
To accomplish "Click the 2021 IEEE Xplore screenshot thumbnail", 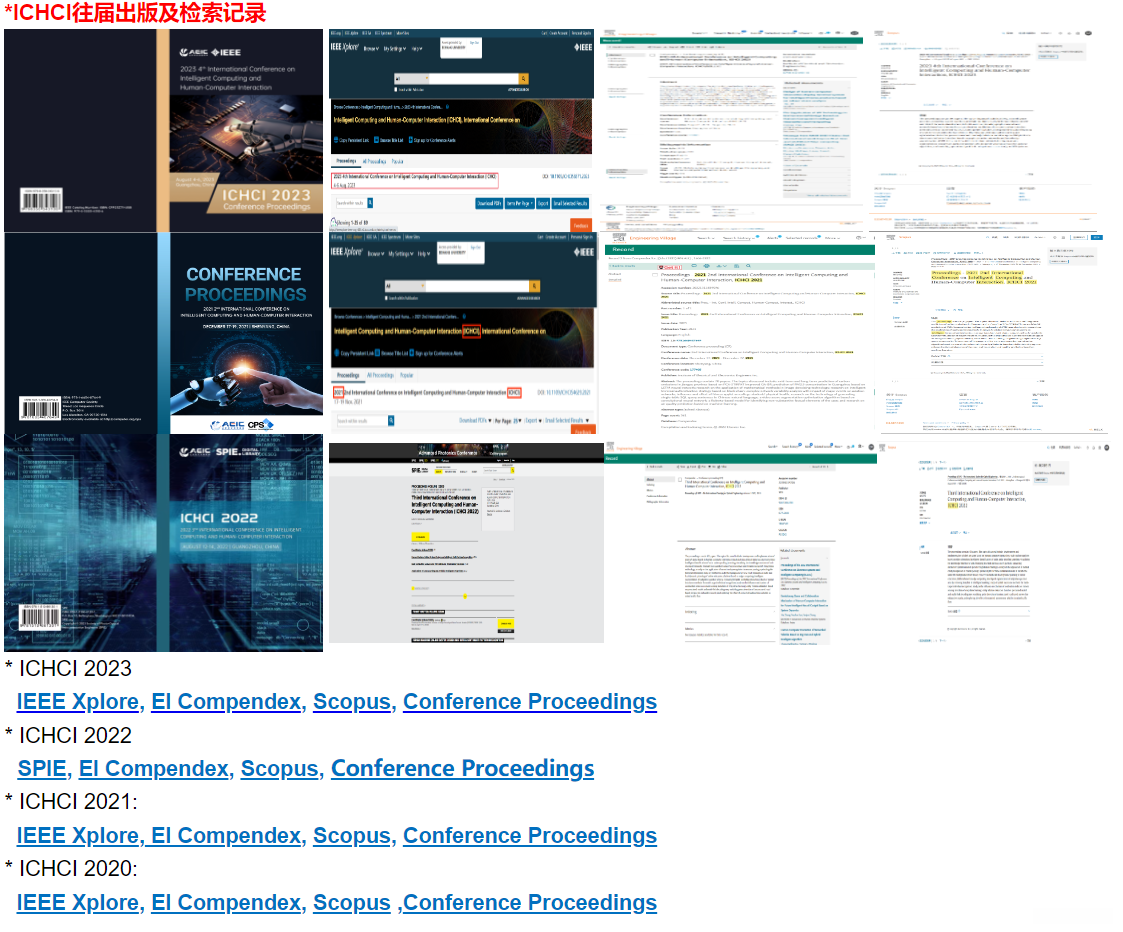I will [461, 333].
